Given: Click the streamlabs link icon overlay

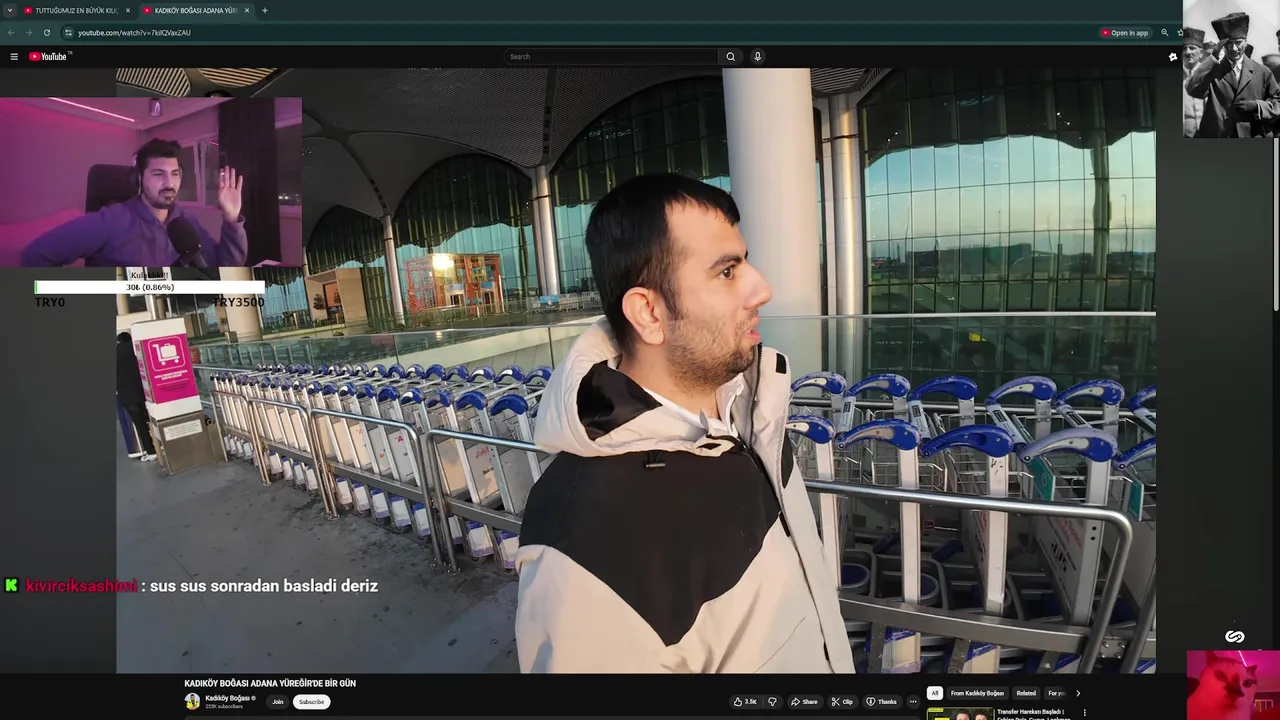Looking at the screenshot, I should coord(1235,637).
